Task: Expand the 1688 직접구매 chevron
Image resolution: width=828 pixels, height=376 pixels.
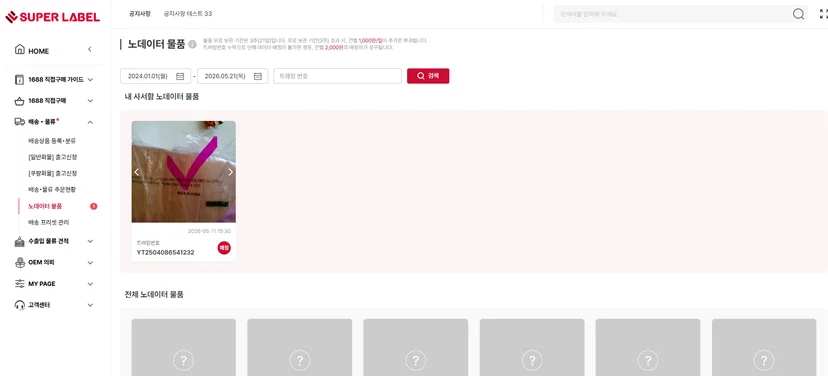Action: (90, 101)
